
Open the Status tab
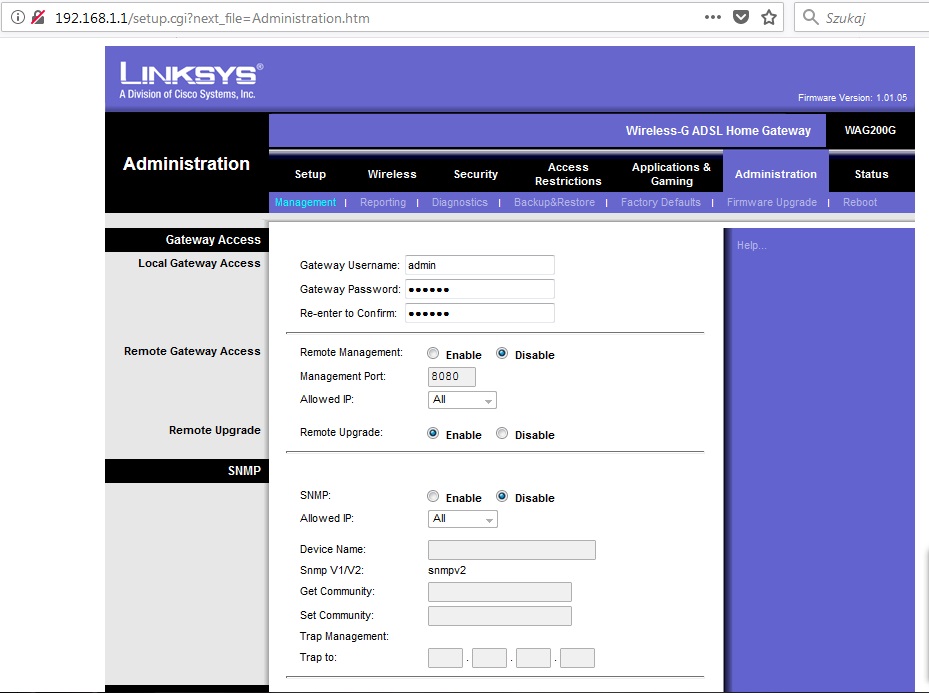coord(872,174)
